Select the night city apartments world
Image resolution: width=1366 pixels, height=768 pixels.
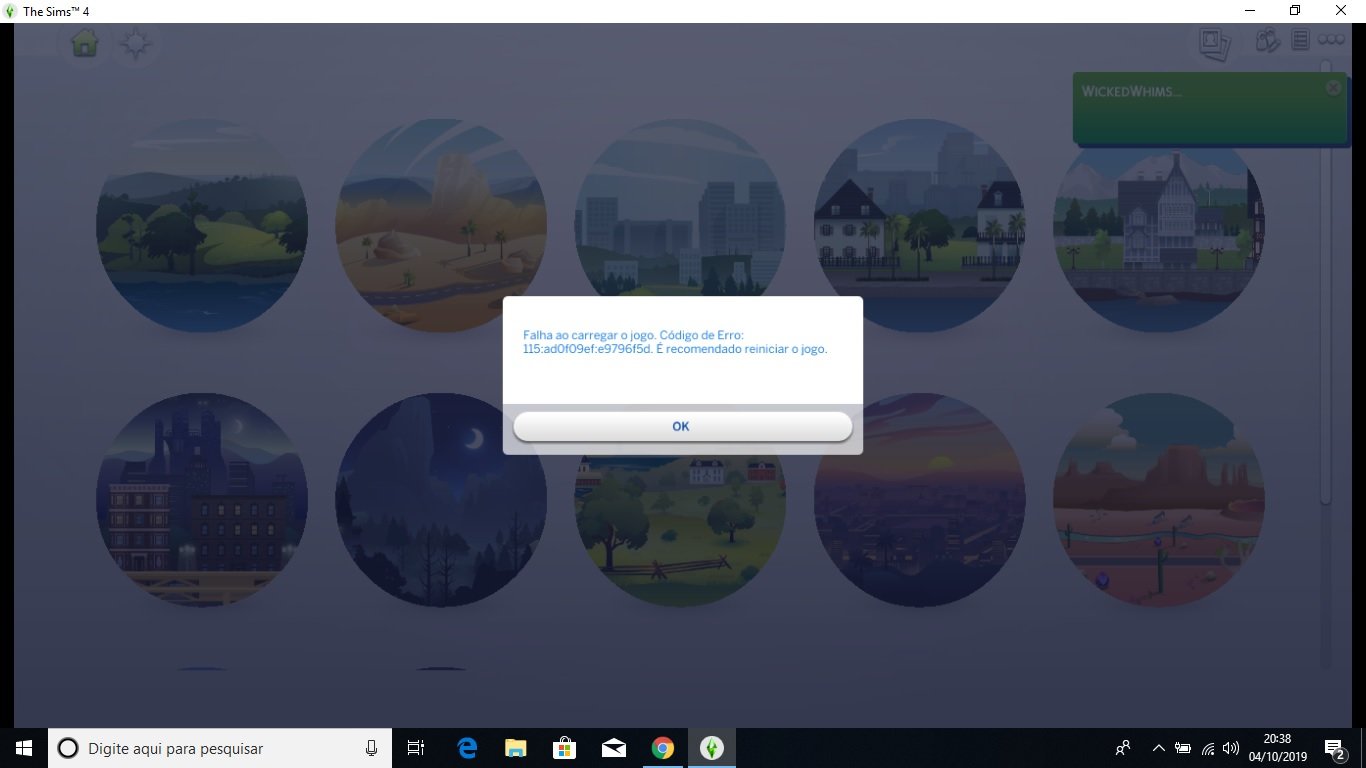tap(202, 499)
